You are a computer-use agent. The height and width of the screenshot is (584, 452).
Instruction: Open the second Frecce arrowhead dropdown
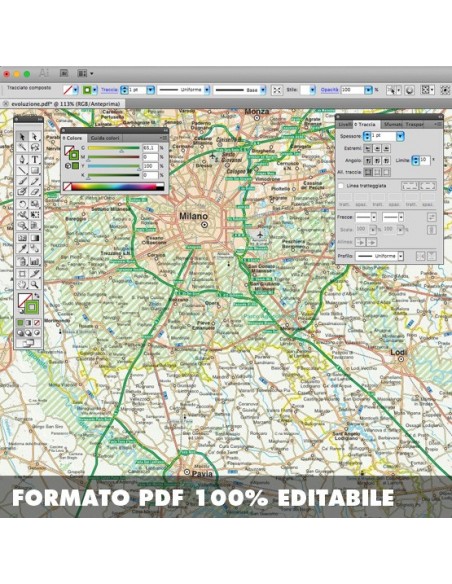[401, 217]
